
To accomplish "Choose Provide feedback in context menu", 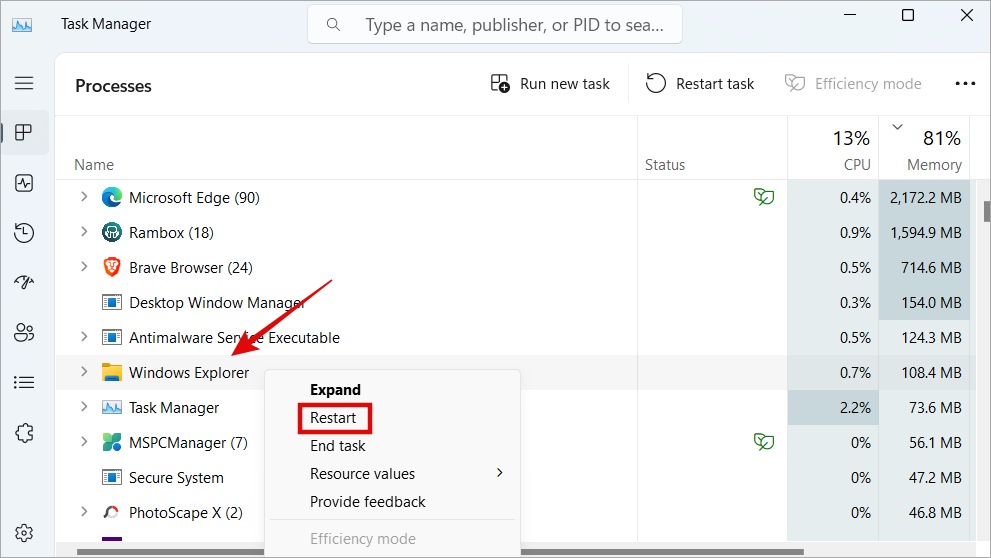I will [x=368, y=502].
